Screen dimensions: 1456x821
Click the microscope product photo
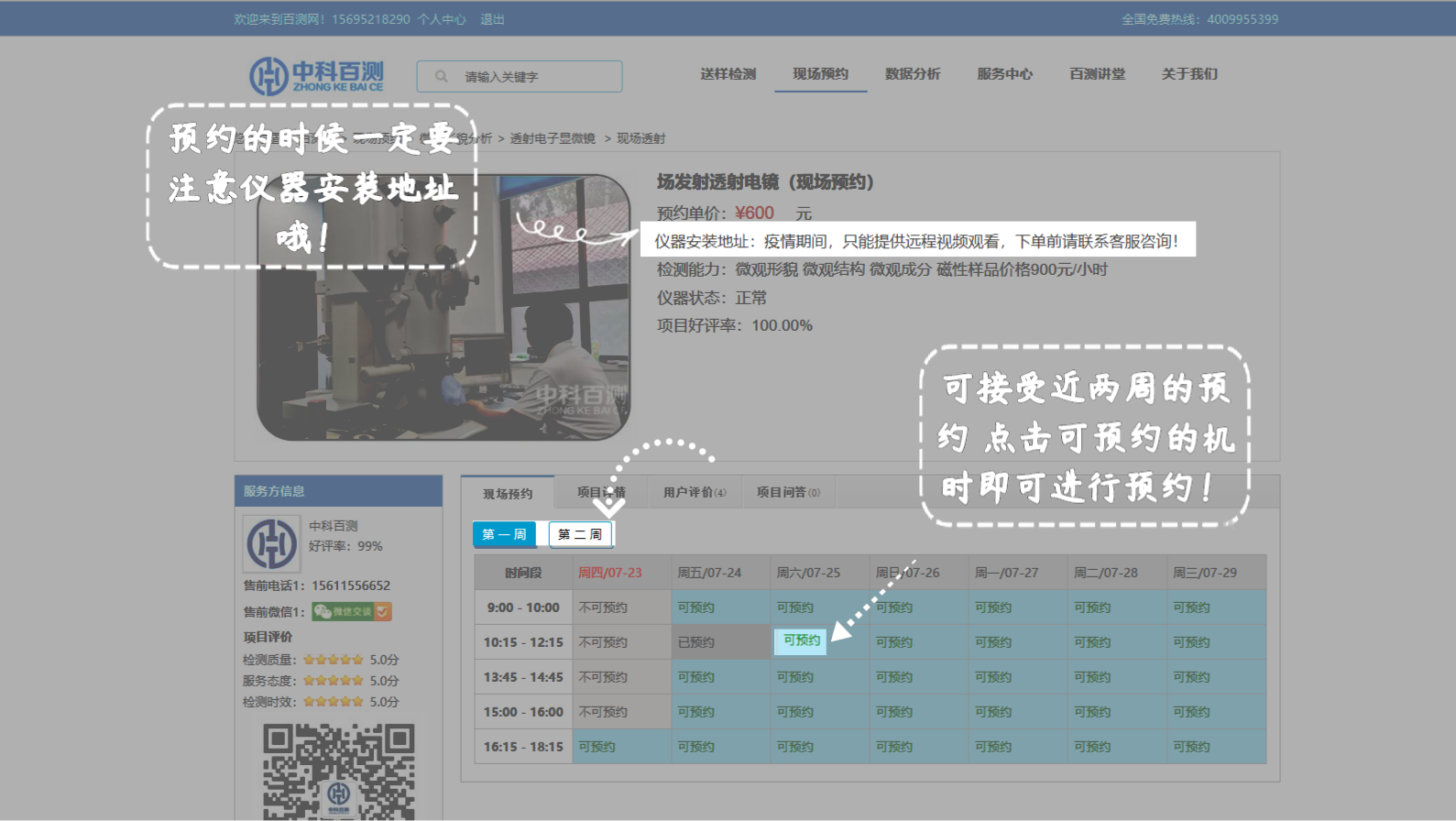point(443,307)
